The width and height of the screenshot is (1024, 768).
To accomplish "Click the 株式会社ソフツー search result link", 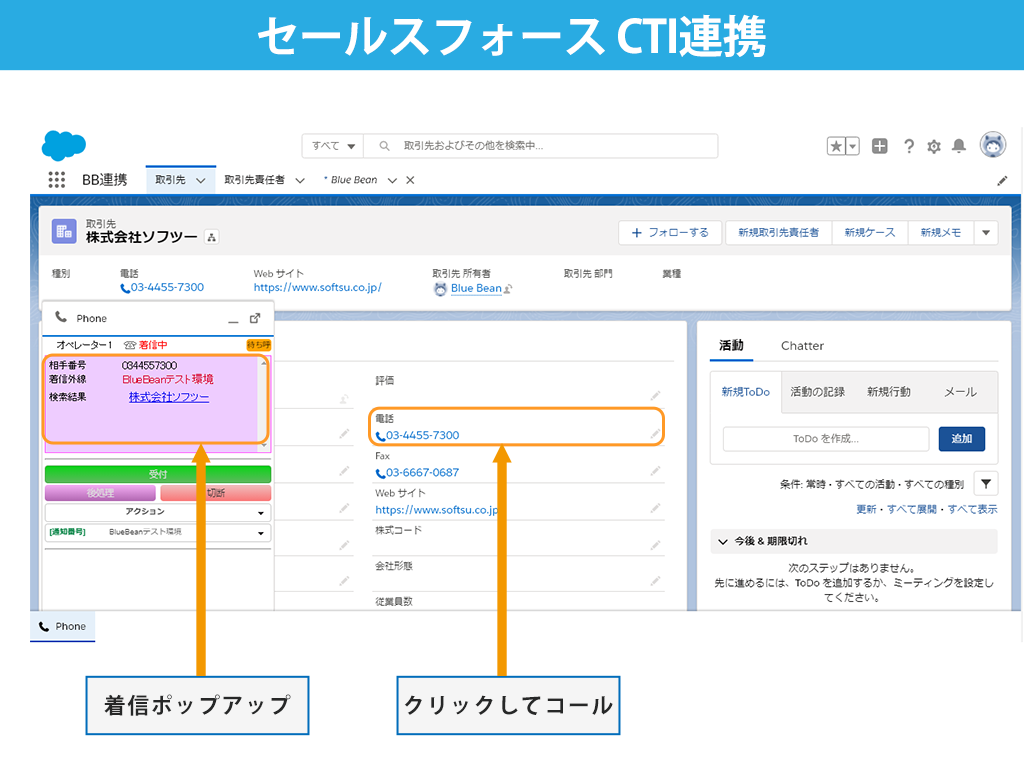I will point(169,397).
